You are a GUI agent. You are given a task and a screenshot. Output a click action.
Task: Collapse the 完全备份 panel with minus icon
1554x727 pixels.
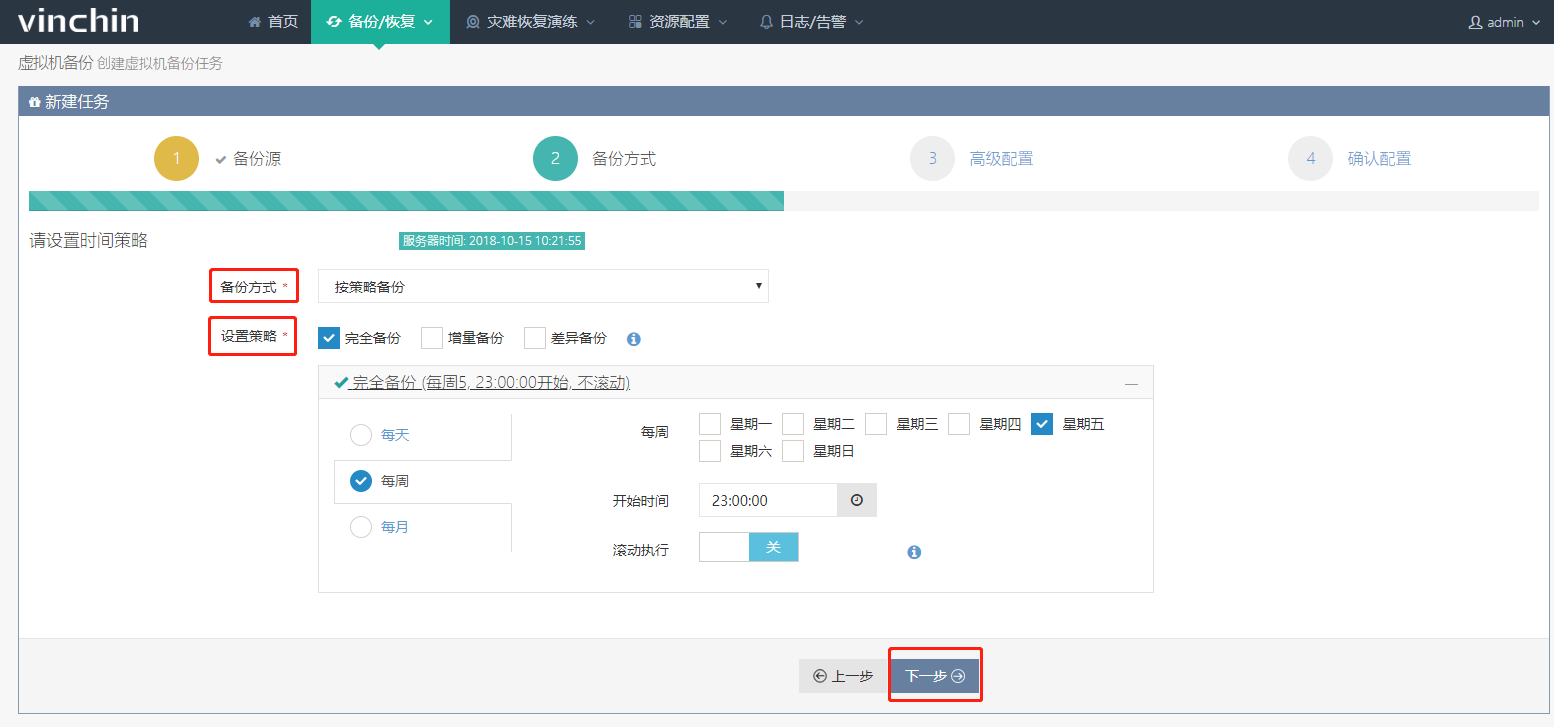1131,383
